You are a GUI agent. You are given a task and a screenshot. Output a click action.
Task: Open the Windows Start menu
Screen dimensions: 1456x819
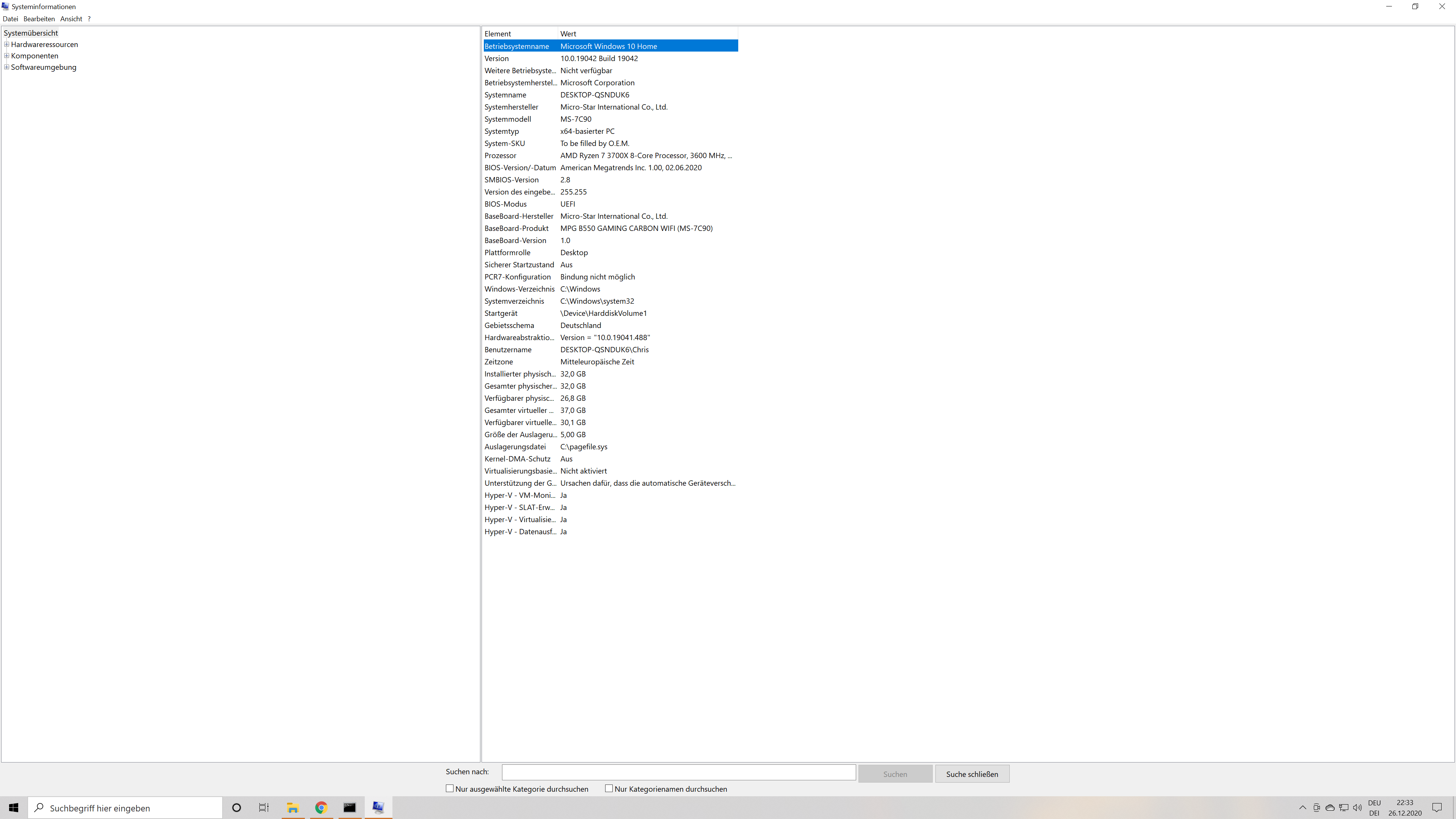point(14,808)
